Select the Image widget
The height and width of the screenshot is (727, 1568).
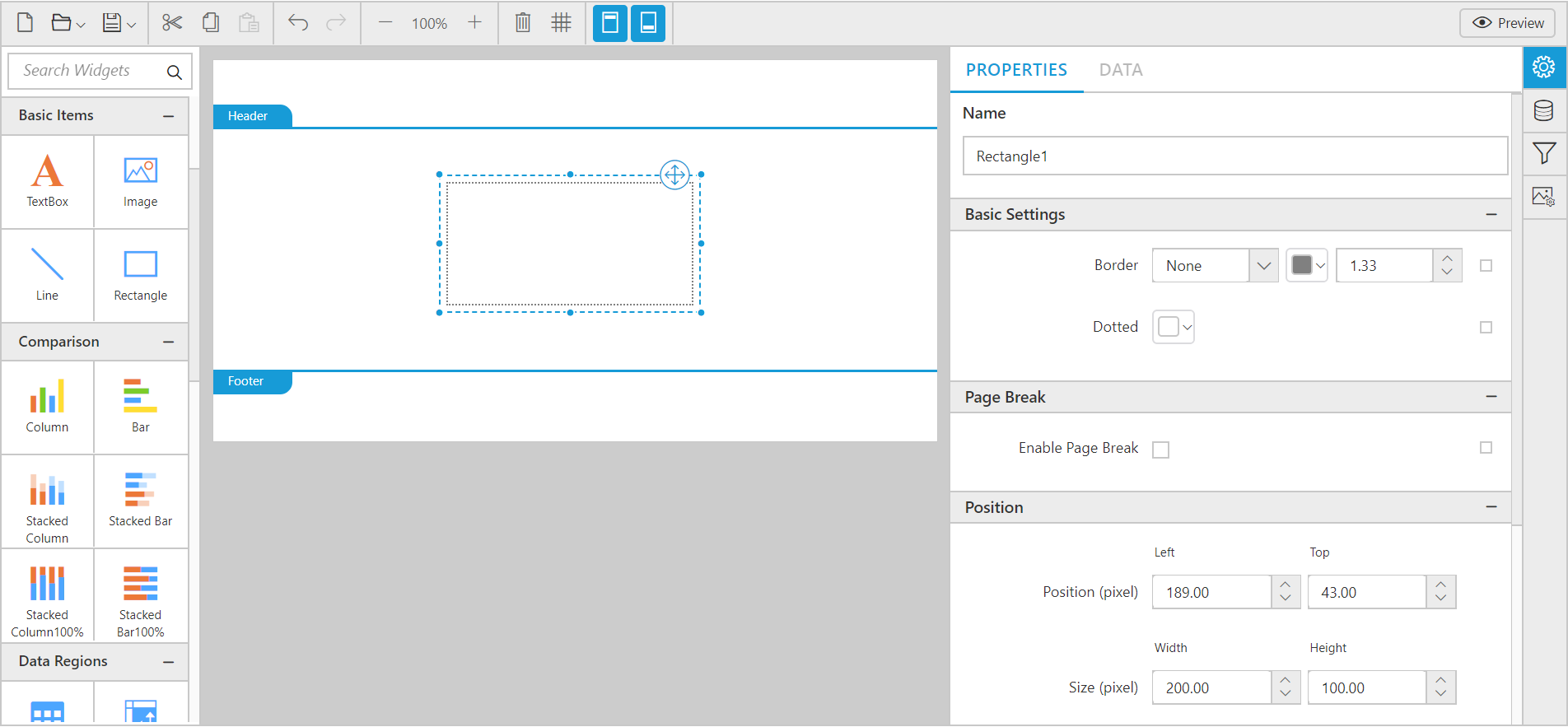pos(141,182)
